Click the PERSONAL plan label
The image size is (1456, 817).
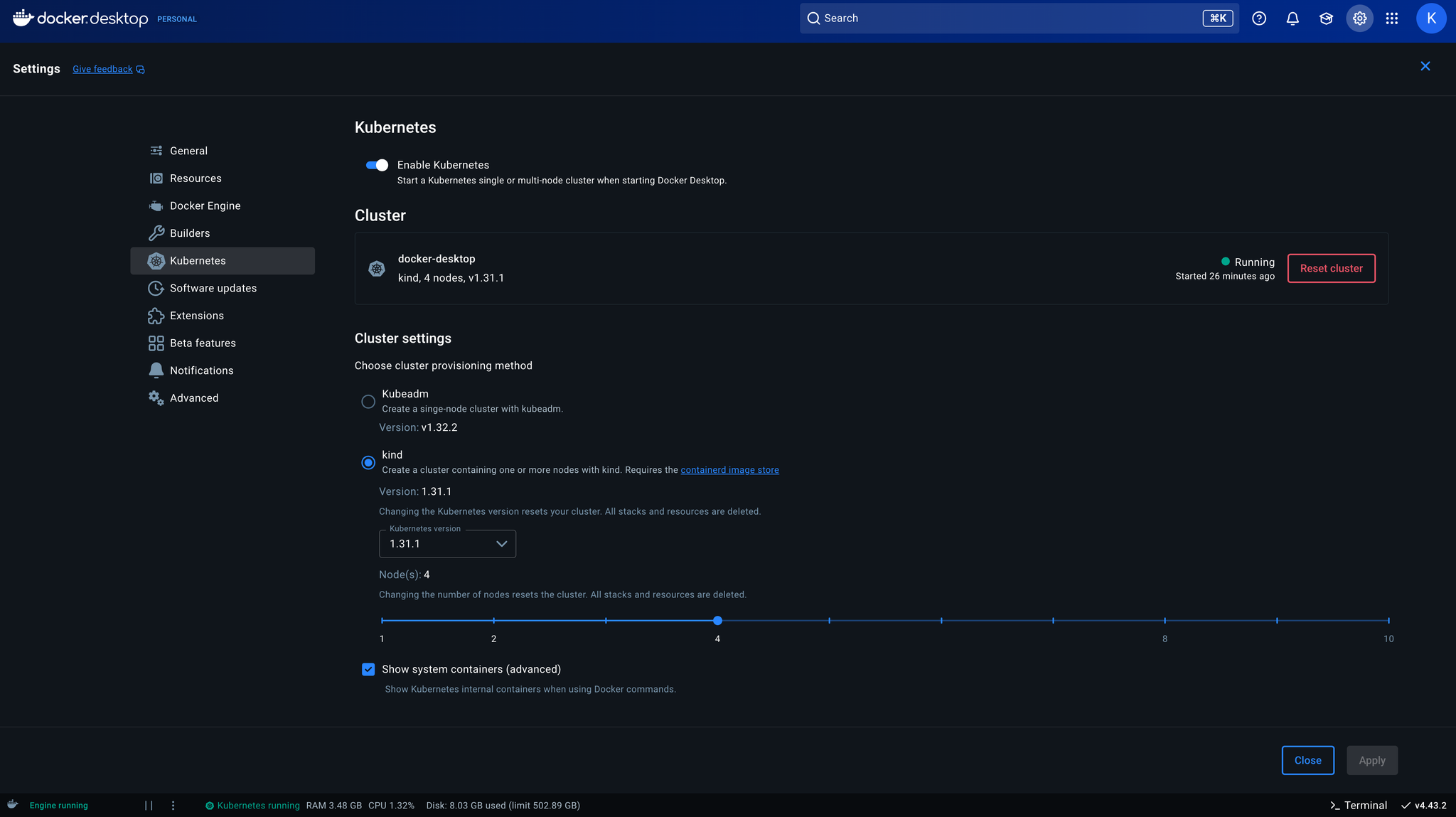click(177, 19)
